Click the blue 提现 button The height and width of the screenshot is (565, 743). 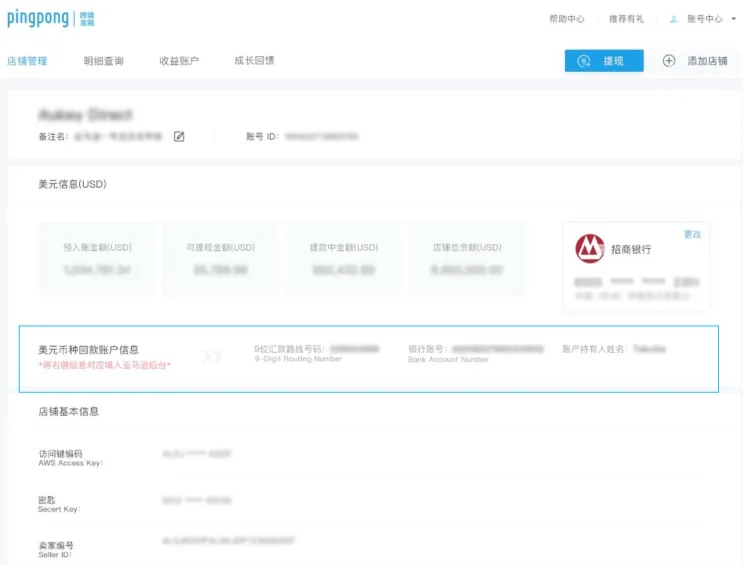click(x=604, y=61)
